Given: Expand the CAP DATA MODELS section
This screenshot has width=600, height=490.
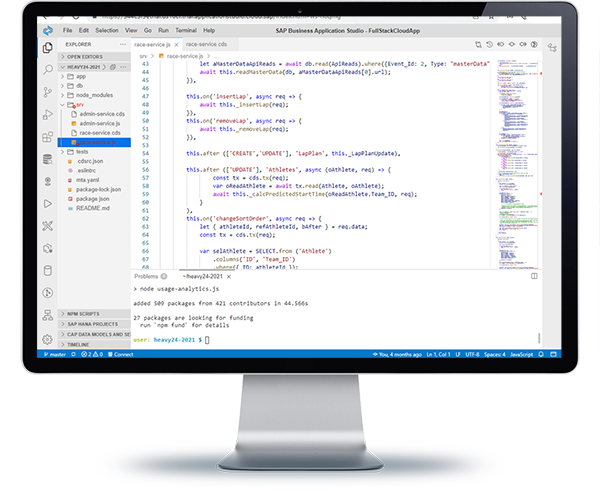Looking at the screenshot, I should [x=94, y=334].
